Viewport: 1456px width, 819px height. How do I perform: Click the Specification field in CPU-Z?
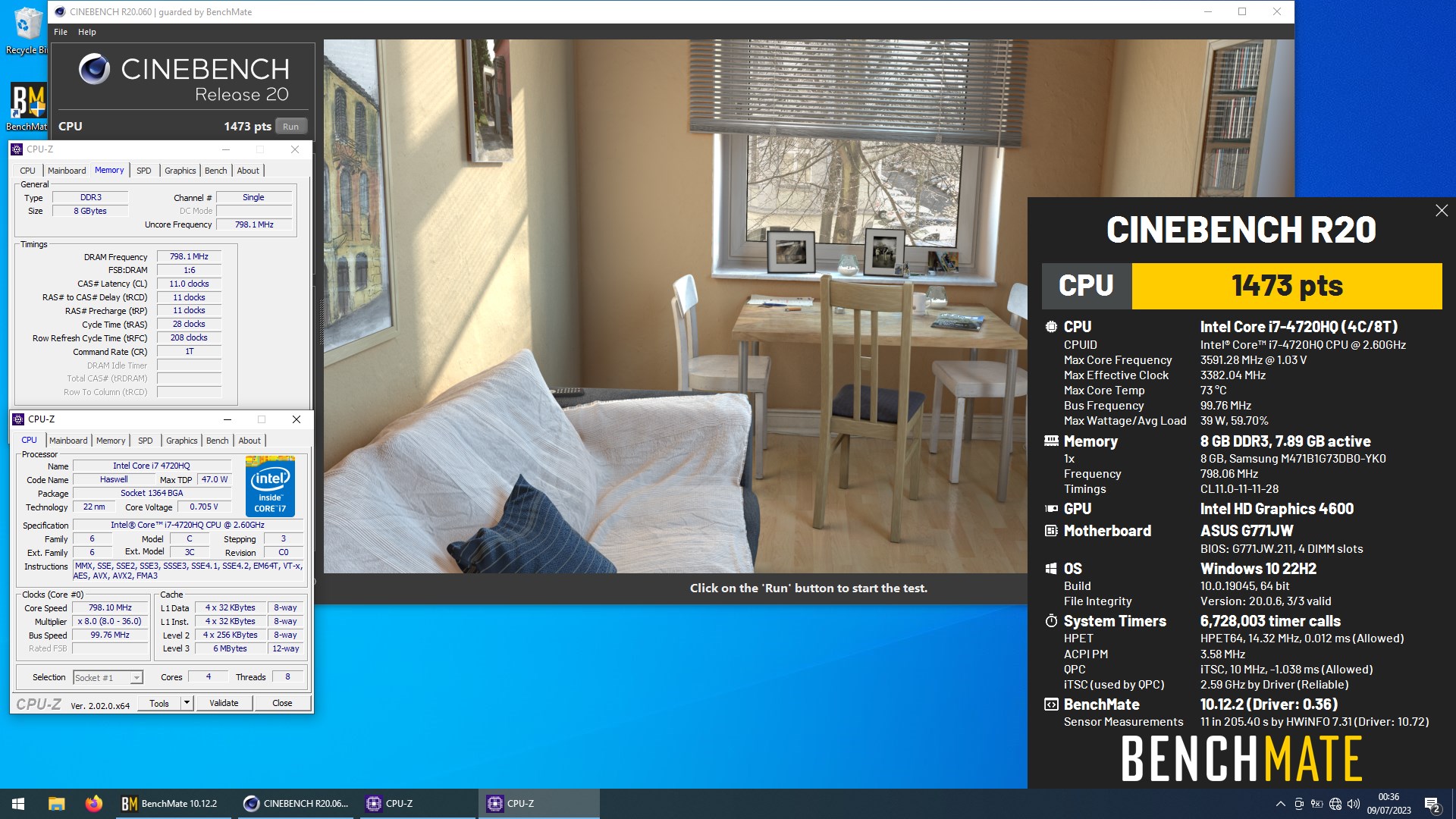[187, 526]
